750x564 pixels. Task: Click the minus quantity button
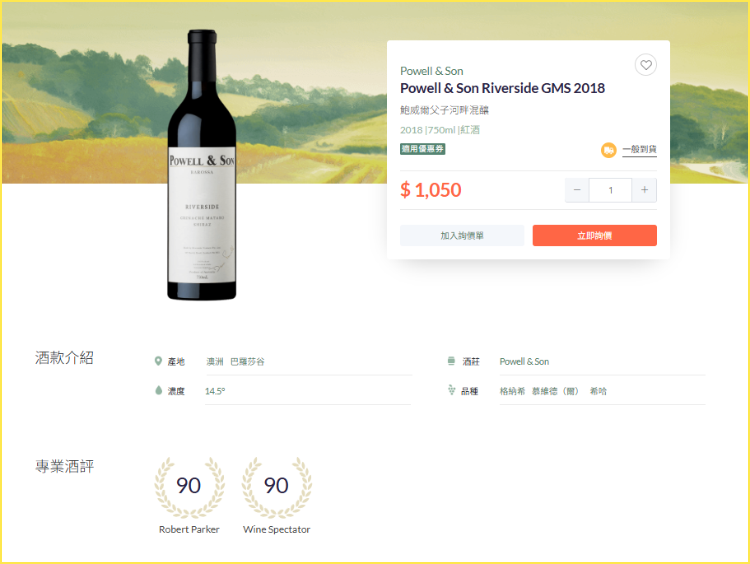pyautogui.click(x=577, y=190)
